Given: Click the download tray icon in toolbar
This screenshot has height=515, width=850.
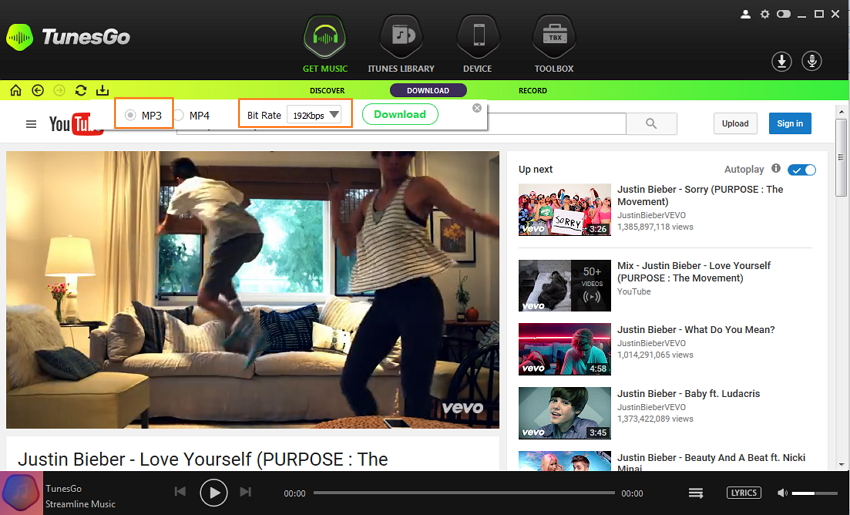Looking at the screenshot, I should 102,91.
